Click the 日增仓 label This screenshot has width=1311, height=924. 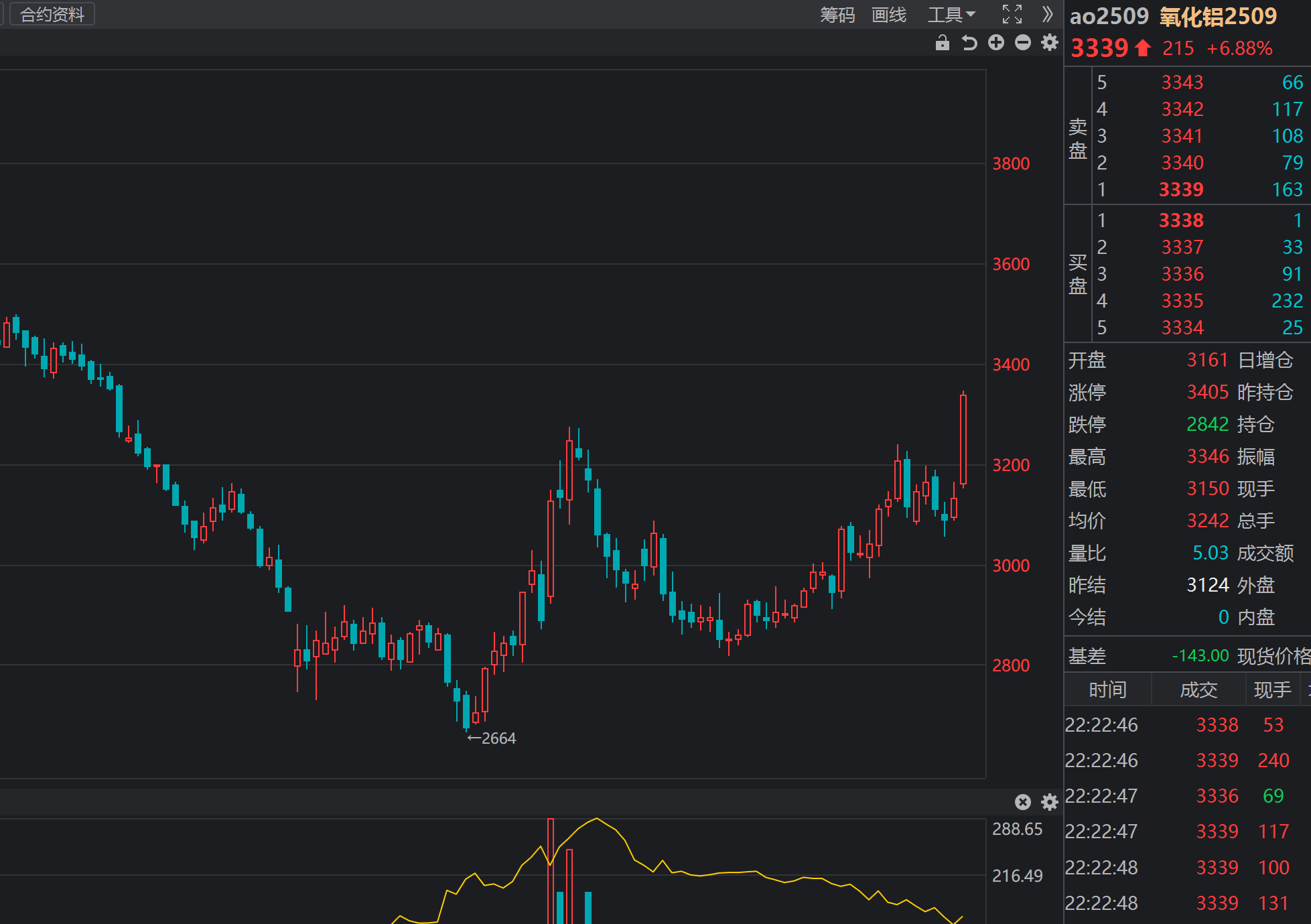[1265, 360]
